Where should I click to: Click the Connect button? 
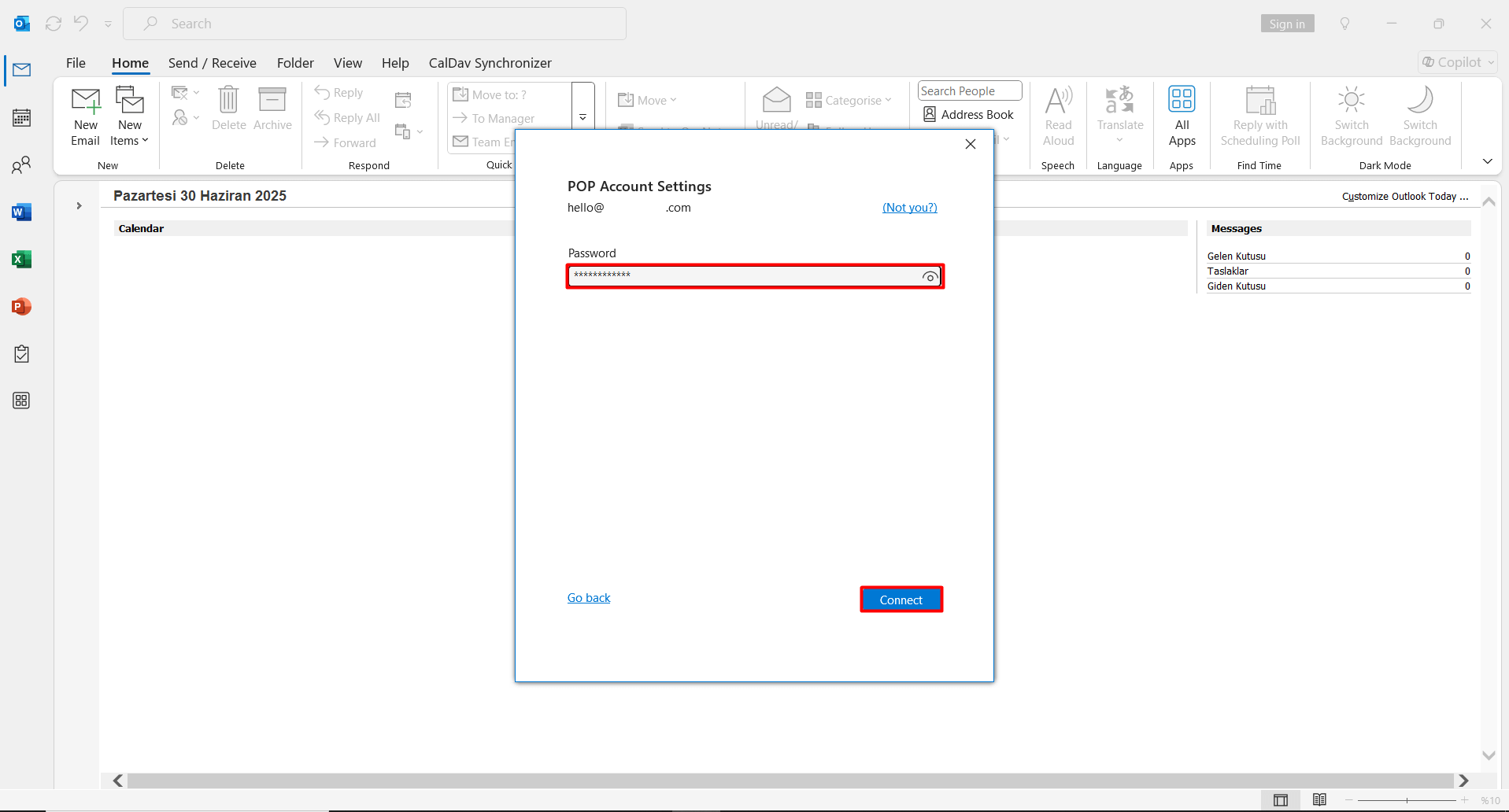tap(901, 600)
